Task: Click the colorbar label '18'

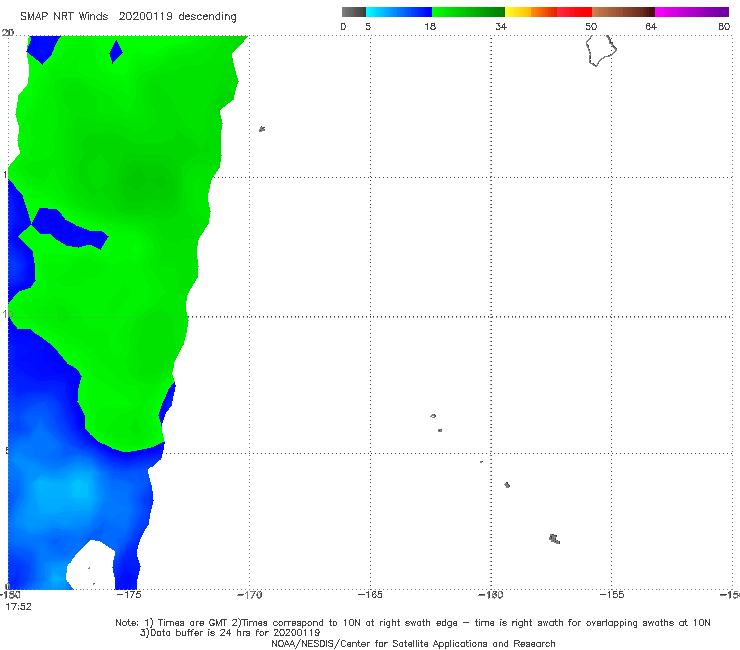Action: [430, 27]
